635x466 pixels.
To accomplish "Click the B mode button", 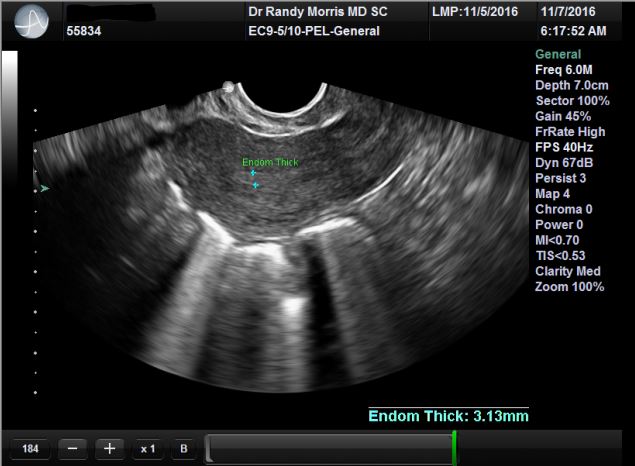I will coord(184,449).
